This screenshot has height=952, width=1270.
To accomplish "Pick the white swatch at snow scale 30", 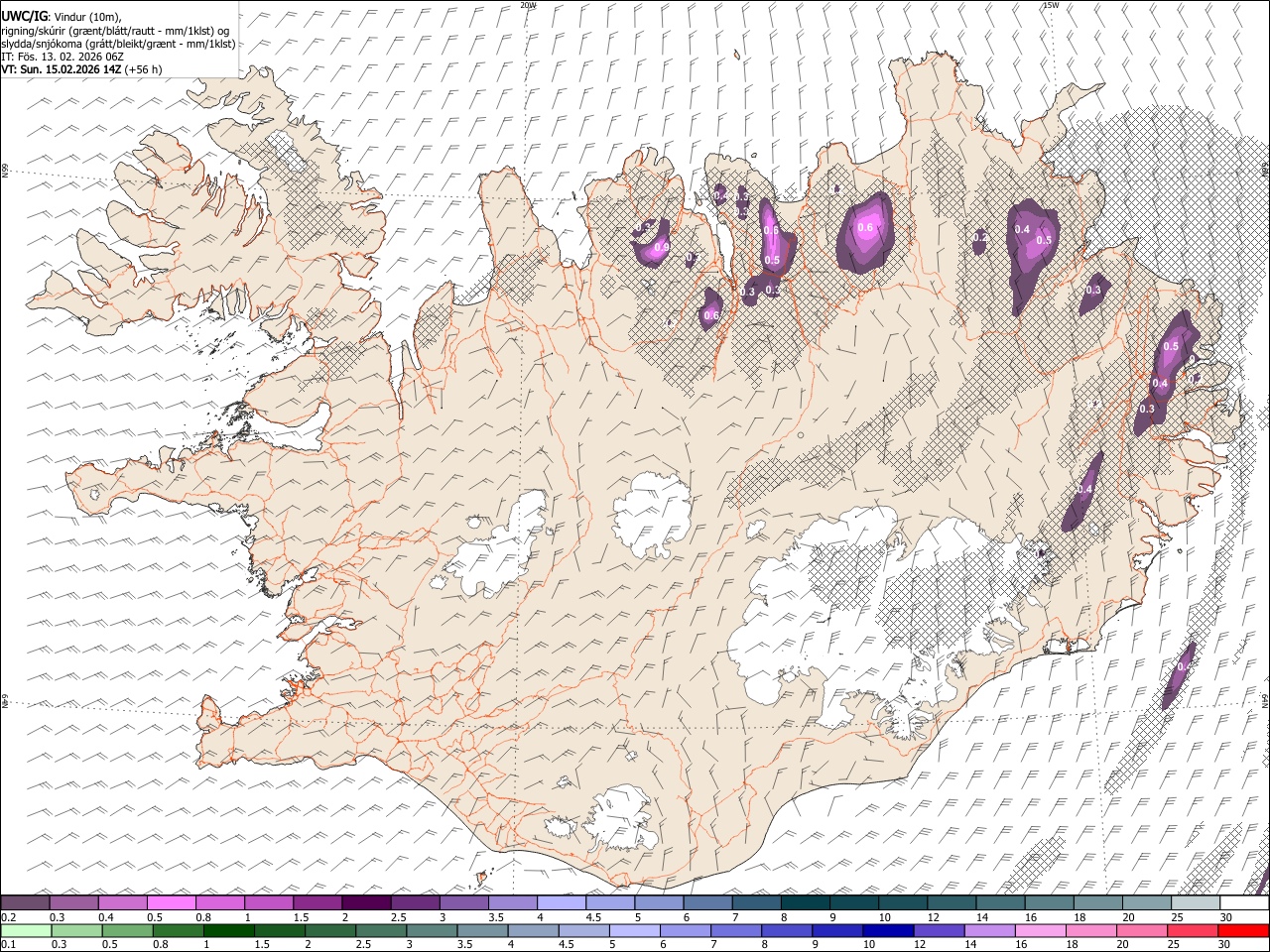I will (x=1245, y=902).
